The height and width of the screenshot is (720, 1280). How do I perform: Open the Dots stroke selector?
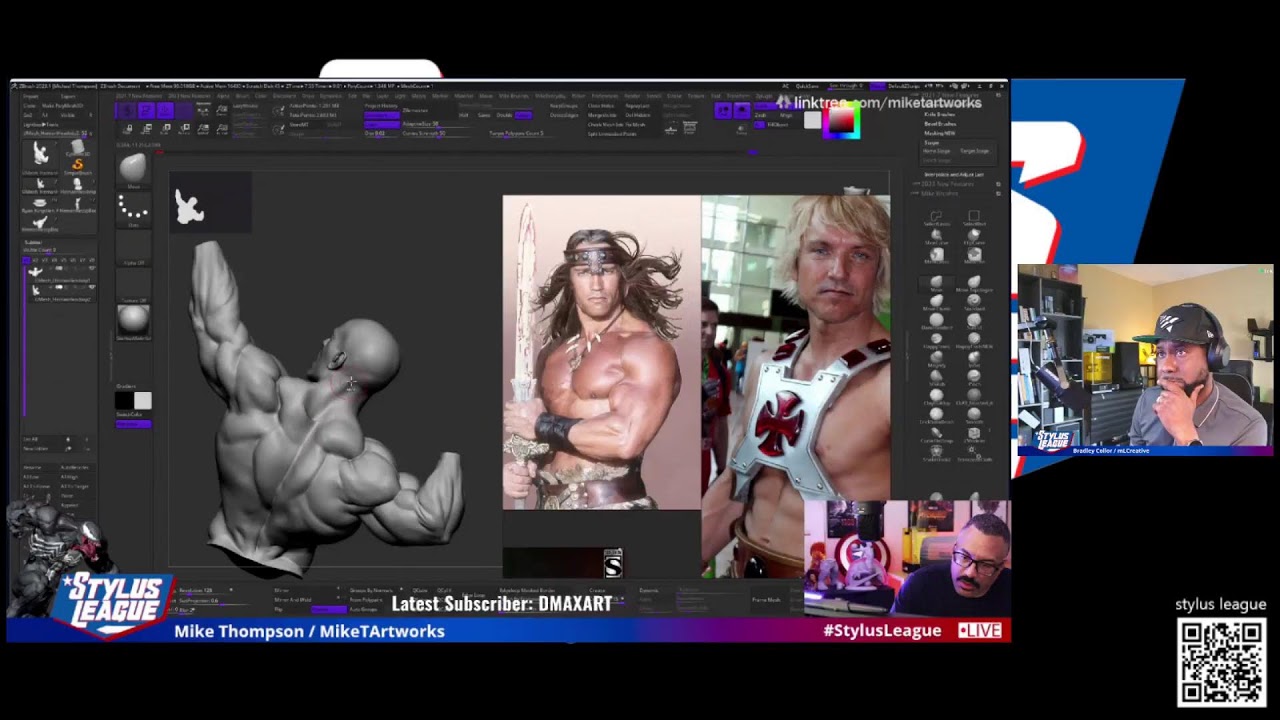(133, 210)
